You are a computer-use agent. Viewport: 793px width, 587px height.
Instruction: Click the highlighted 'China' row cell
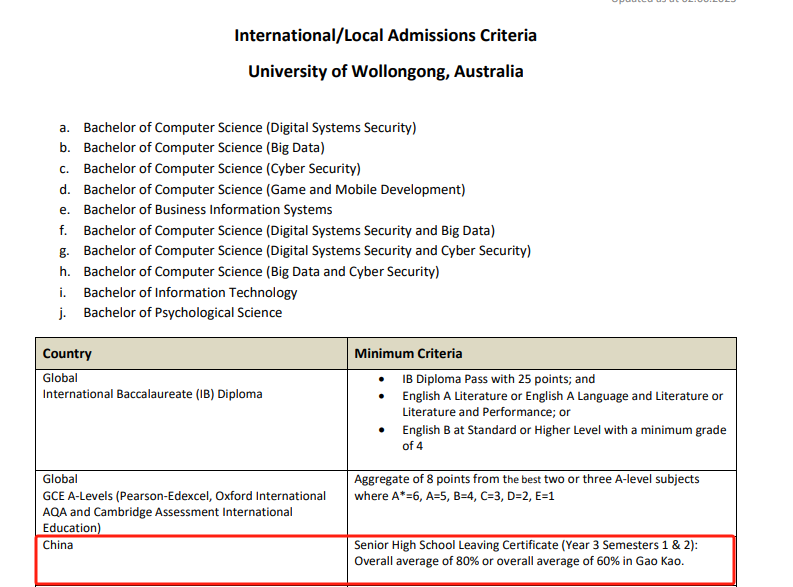tap(192, 560)
